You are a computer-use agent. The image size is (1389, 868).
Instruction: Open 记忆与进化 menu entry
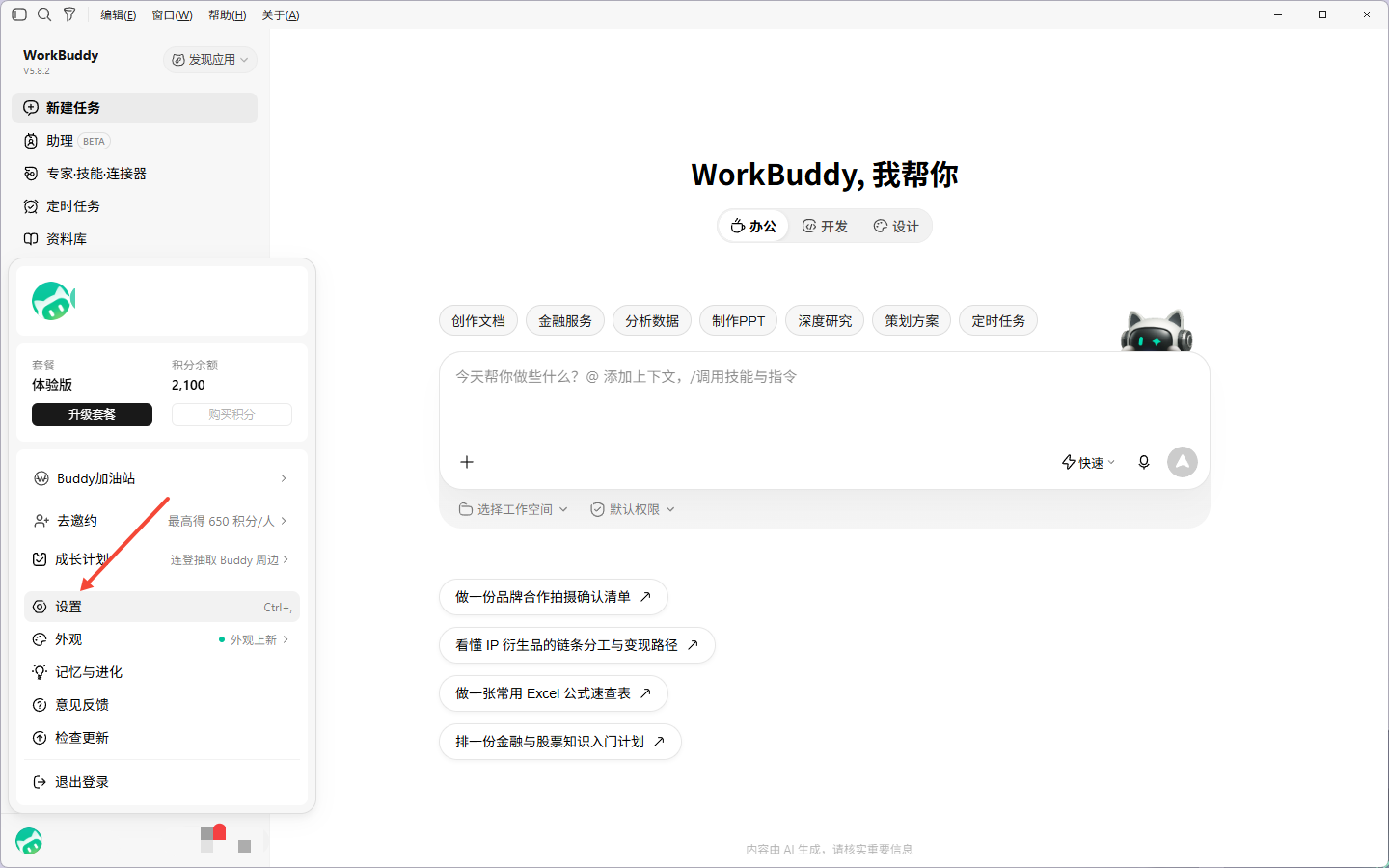tap(162, 672)
